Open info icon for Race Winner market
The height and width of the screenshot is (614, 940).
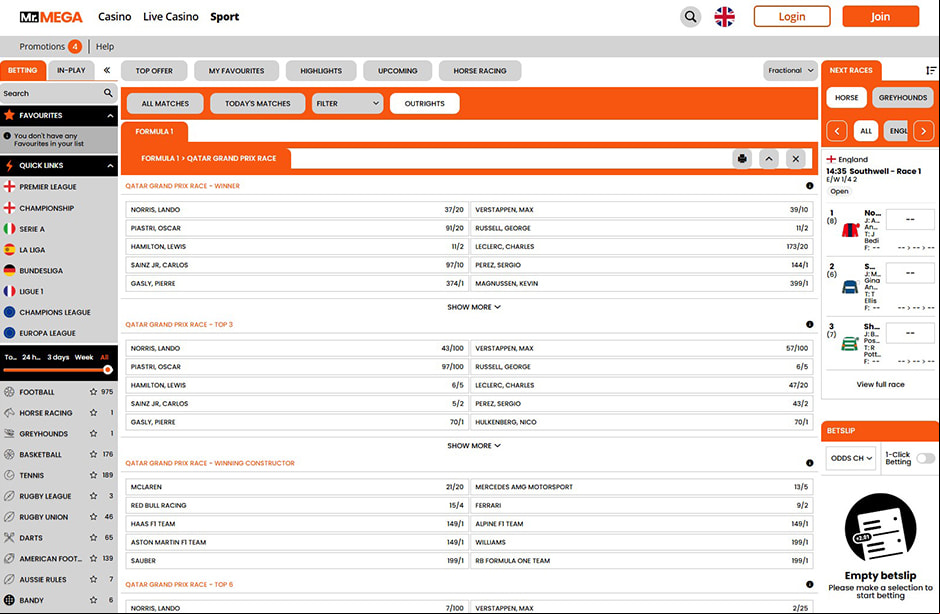click(809, 186)
